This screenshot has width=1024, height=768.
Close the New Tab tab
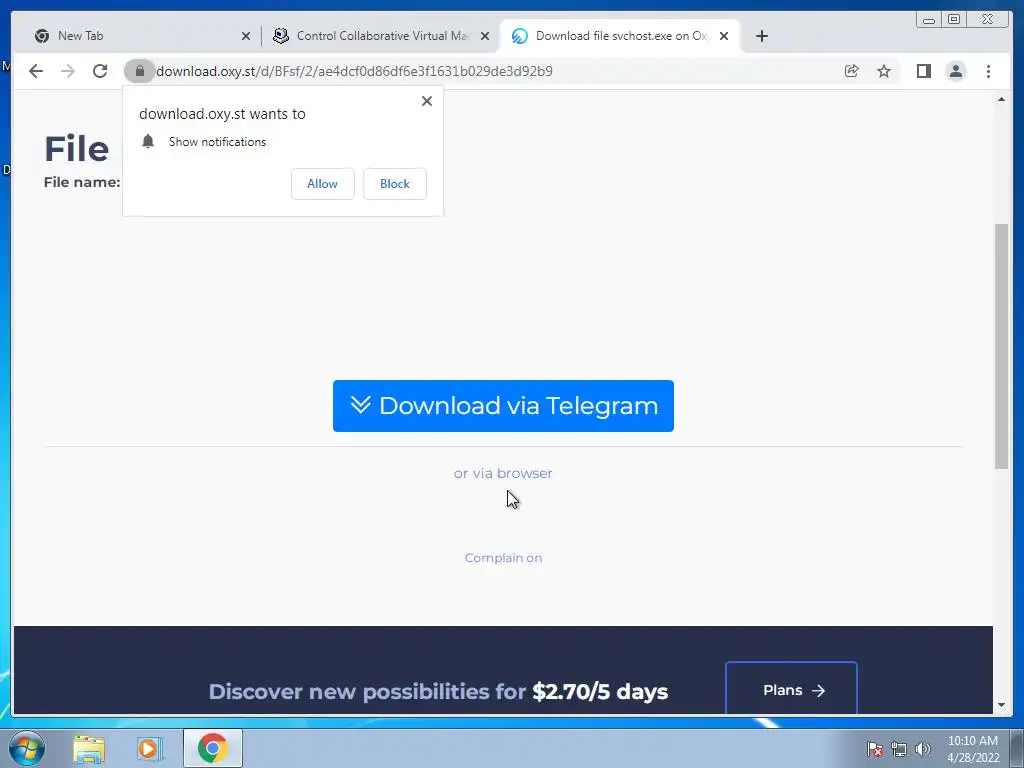tap(246, 36)
